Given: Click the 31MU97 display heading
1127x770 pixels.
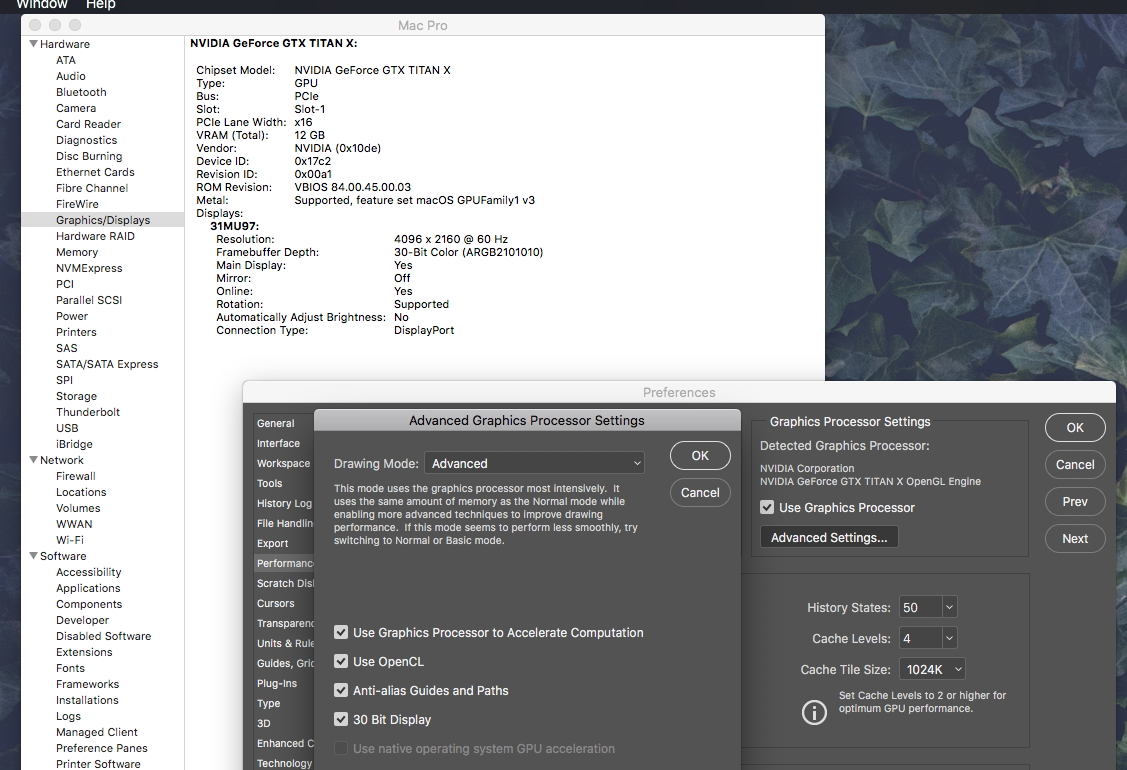Looking at the screenshot, I should [234, 226].
